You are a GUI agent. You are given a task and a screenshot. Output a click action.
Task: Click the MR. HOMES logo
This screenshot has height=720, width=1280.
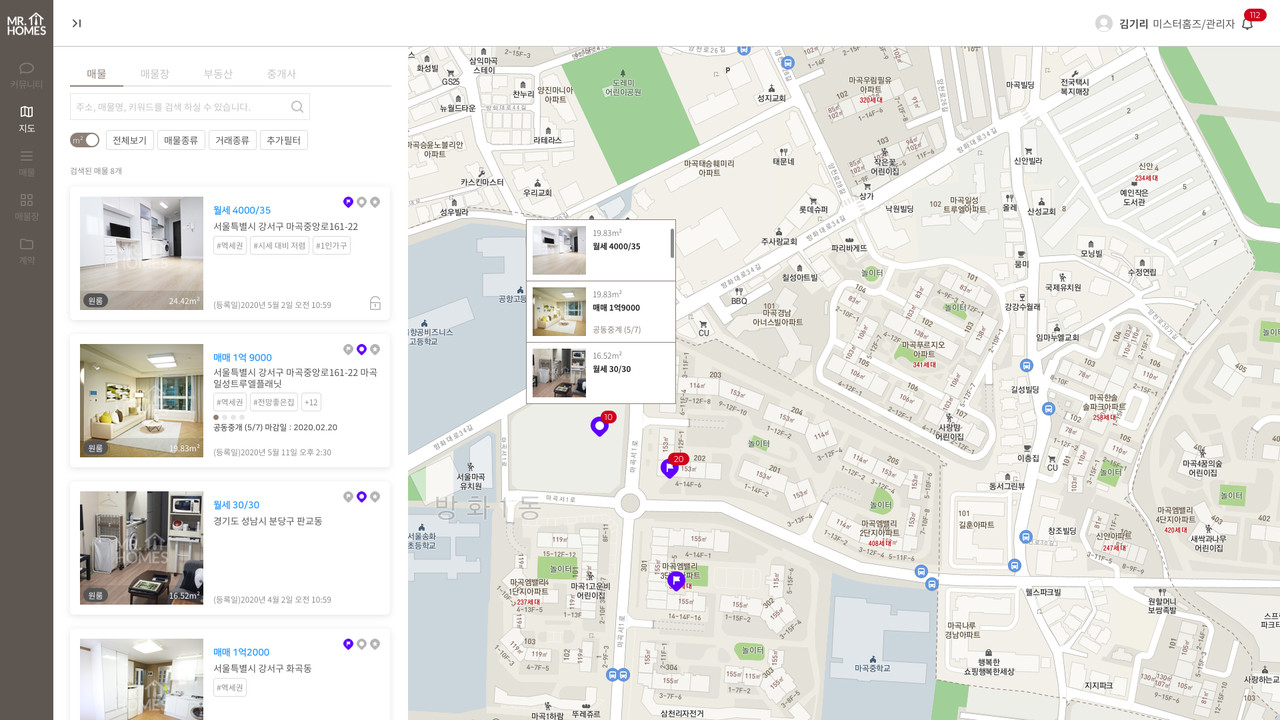pos(26,24)
